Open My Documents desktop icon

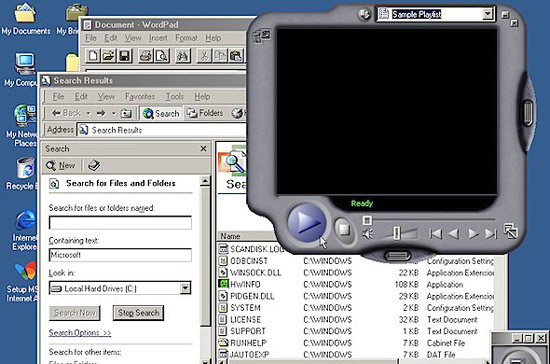click(25, 18)
